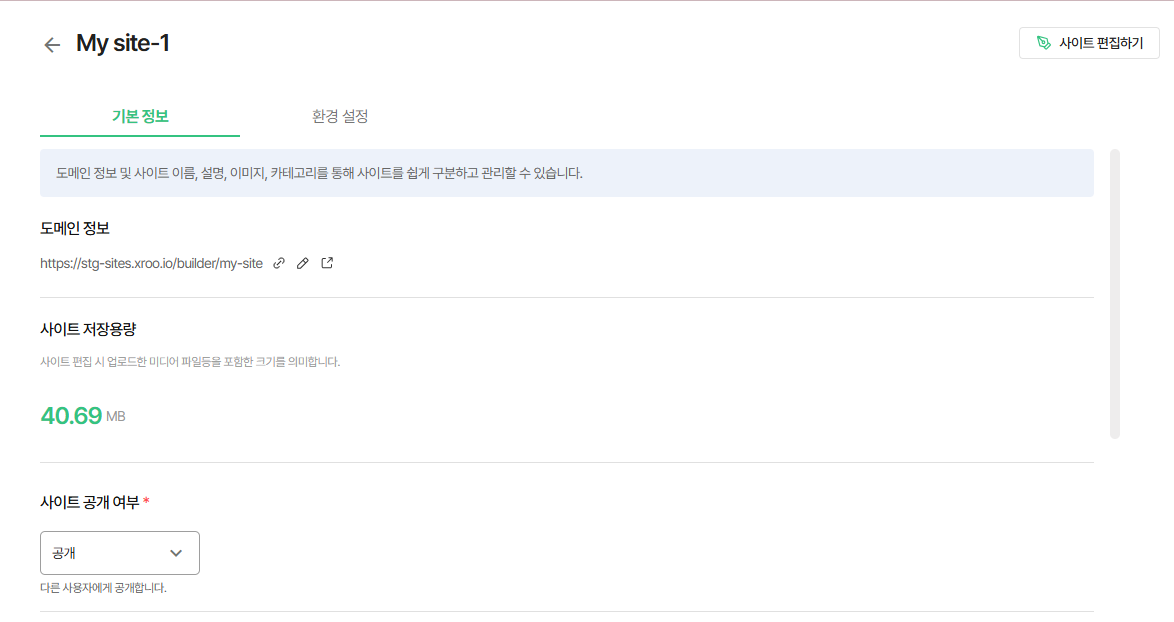Click the vertical scrollbar on the right
Image resolution: width=1174 pixels, height=622 pixels.
point(1115,293)
